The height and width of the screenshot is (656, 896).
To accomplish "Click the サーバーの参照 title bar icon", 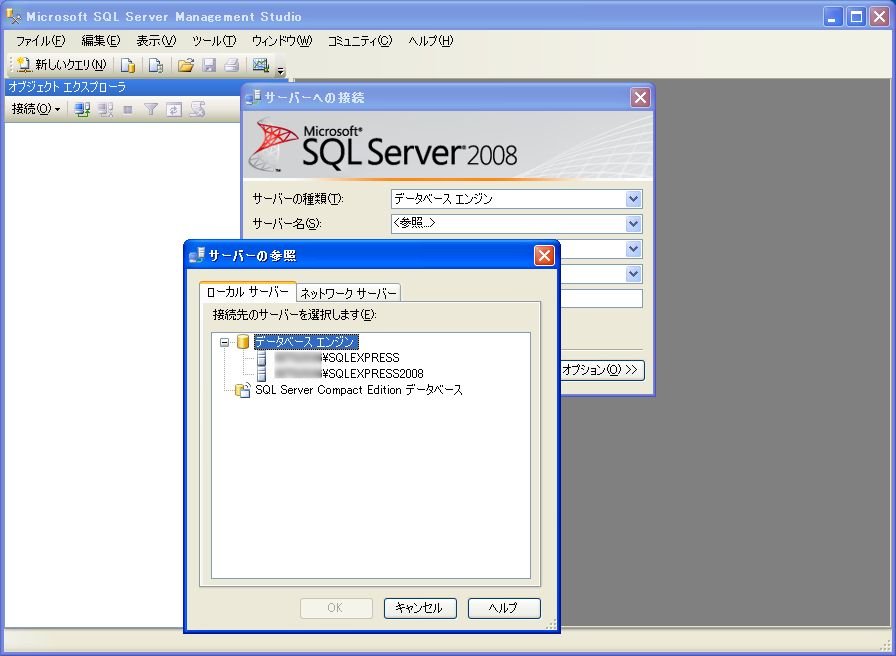I will coord(197,255).
